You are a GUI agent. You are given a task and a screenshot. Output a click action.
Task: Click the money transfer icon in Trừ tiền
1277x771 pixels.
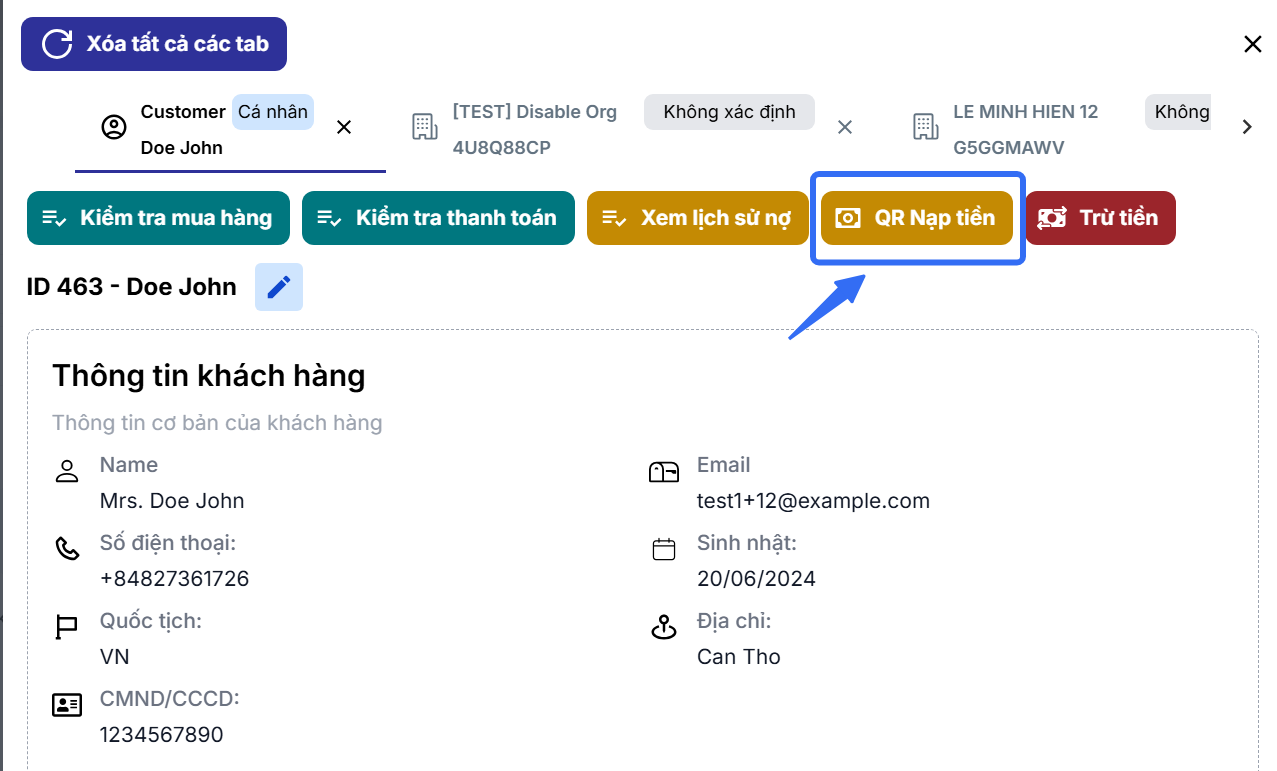click(1052, 218)
